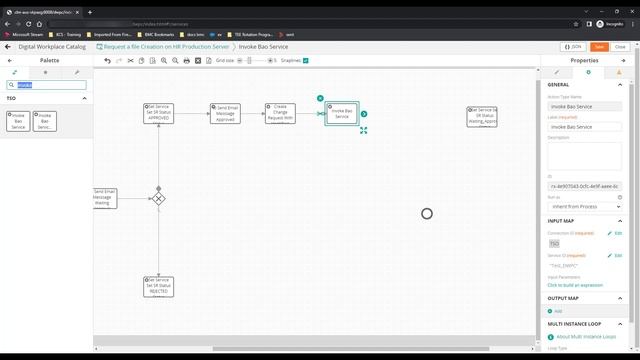This screenshot has height=360, width=640.
Task: Collapse the Palette panel with its arrow
Action: pos(10,60)
